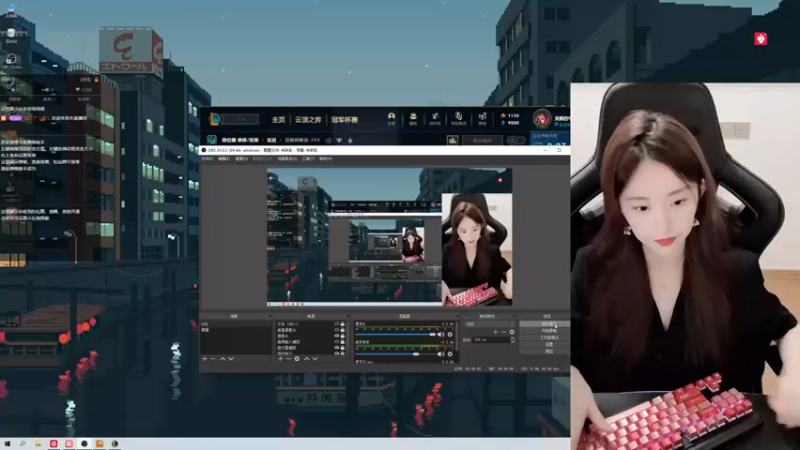The height and width of the screenshot is (450, 800).
Task: Remove the scene transition with the minus icon
Action: click(504, 332)
